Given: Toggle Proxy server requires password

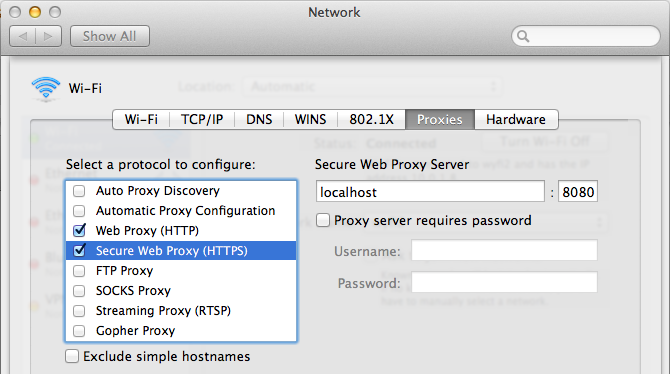Looking at the screenshot, I should [x=323, y=221].
